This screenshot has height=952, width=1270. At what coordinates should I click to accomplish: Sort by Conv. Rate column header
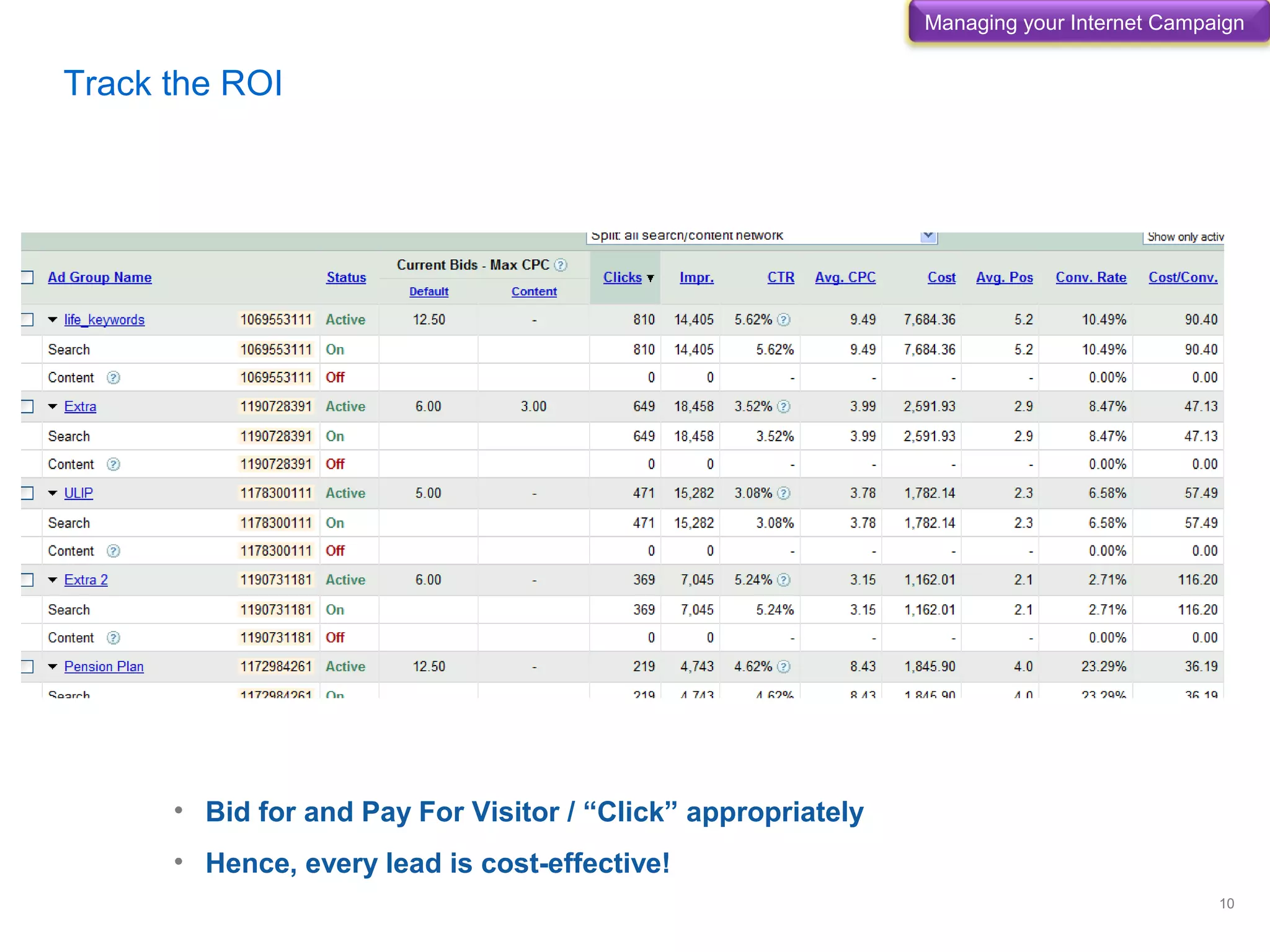pos(1091,278)
